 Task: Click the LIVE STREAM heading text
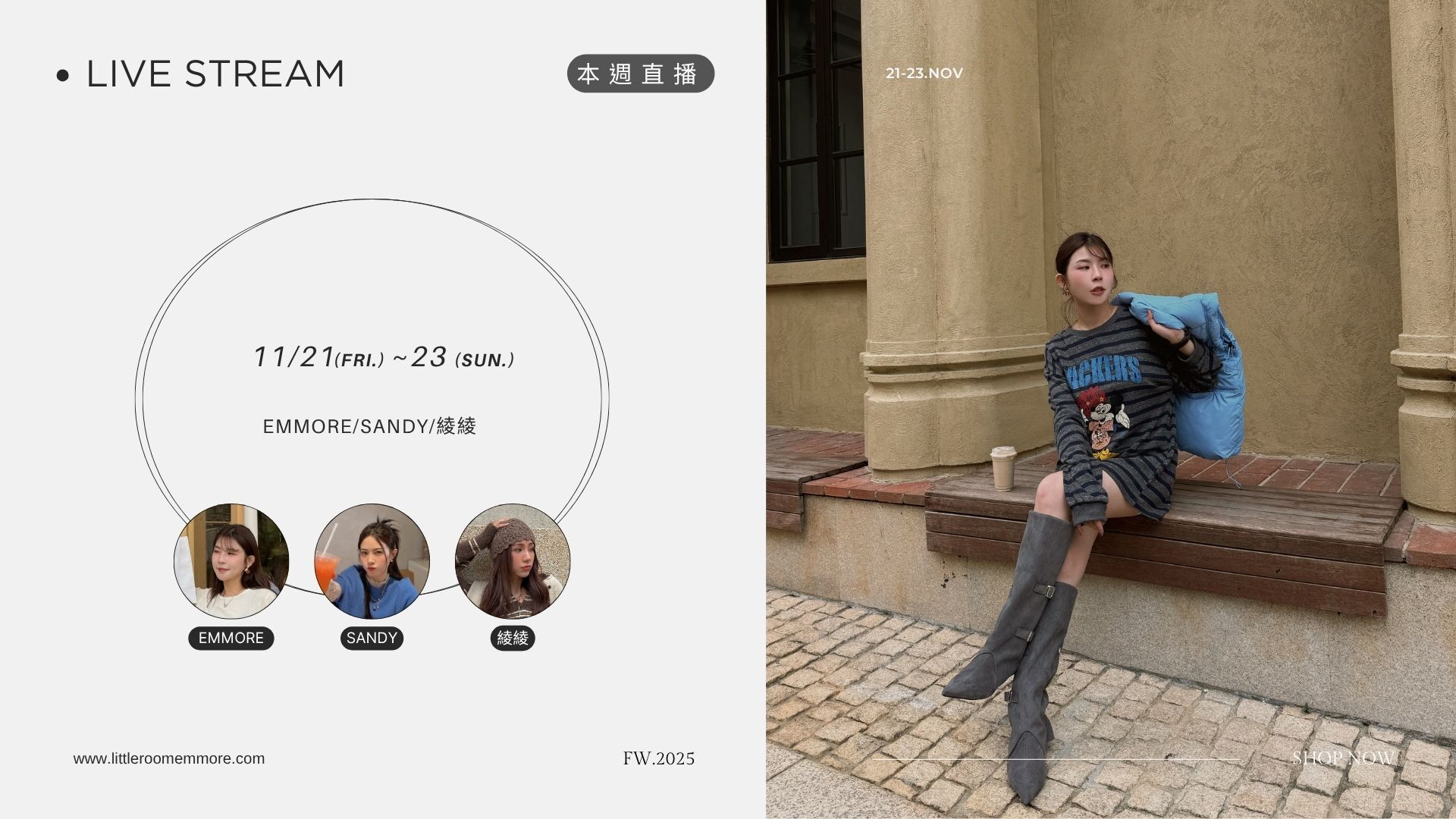pos(216,74)
